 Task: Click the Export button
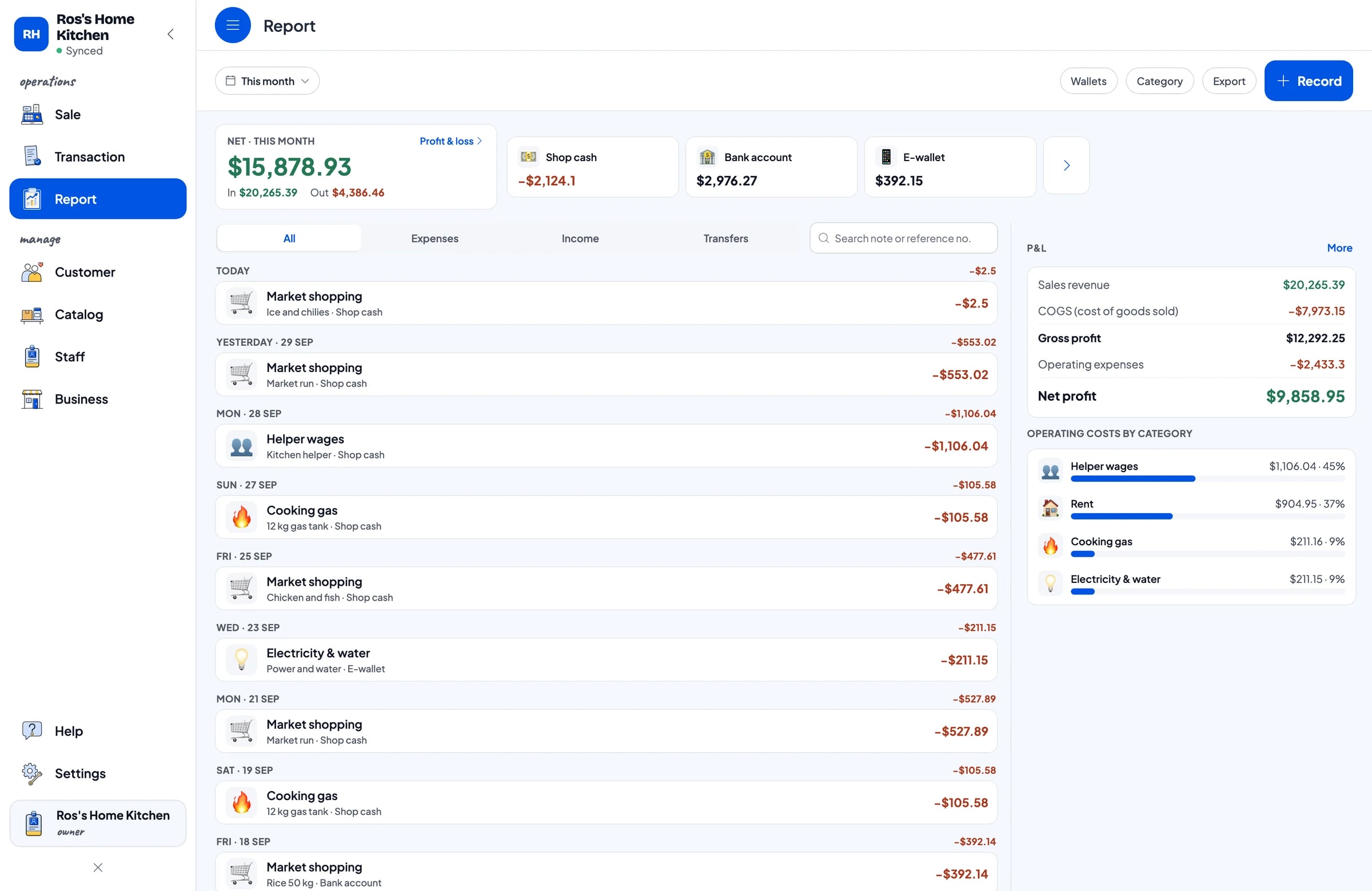pyautogui.click(x=1229, y=81)
